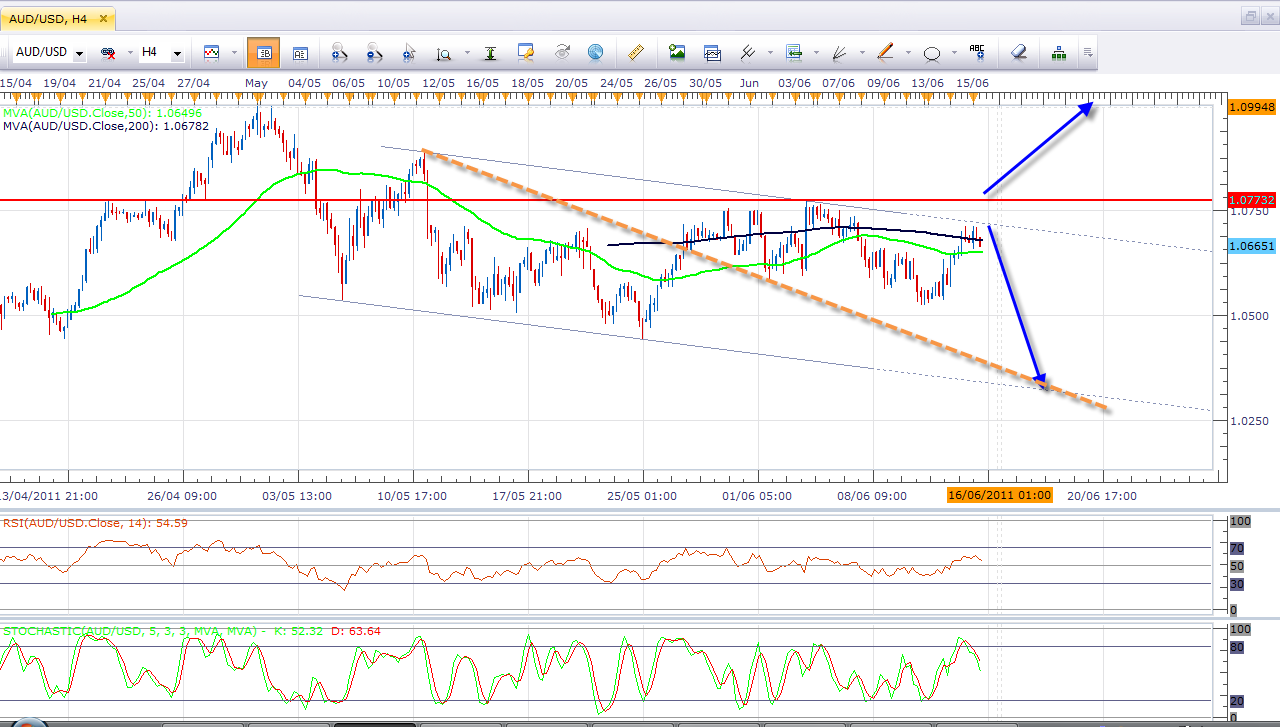This screenshot has width=1280, height=727.
Task: Click the 20/06 17:00 time axis label
Action: pos(1101,495)
